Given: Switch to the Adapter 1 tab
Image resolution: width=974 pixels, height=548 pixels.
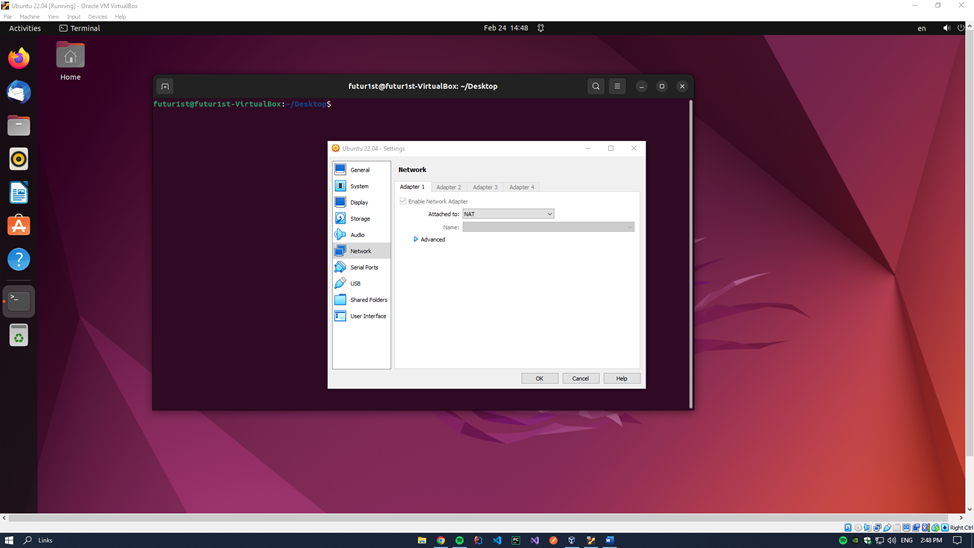Looking at the screenshot, I should pos(412,187).
